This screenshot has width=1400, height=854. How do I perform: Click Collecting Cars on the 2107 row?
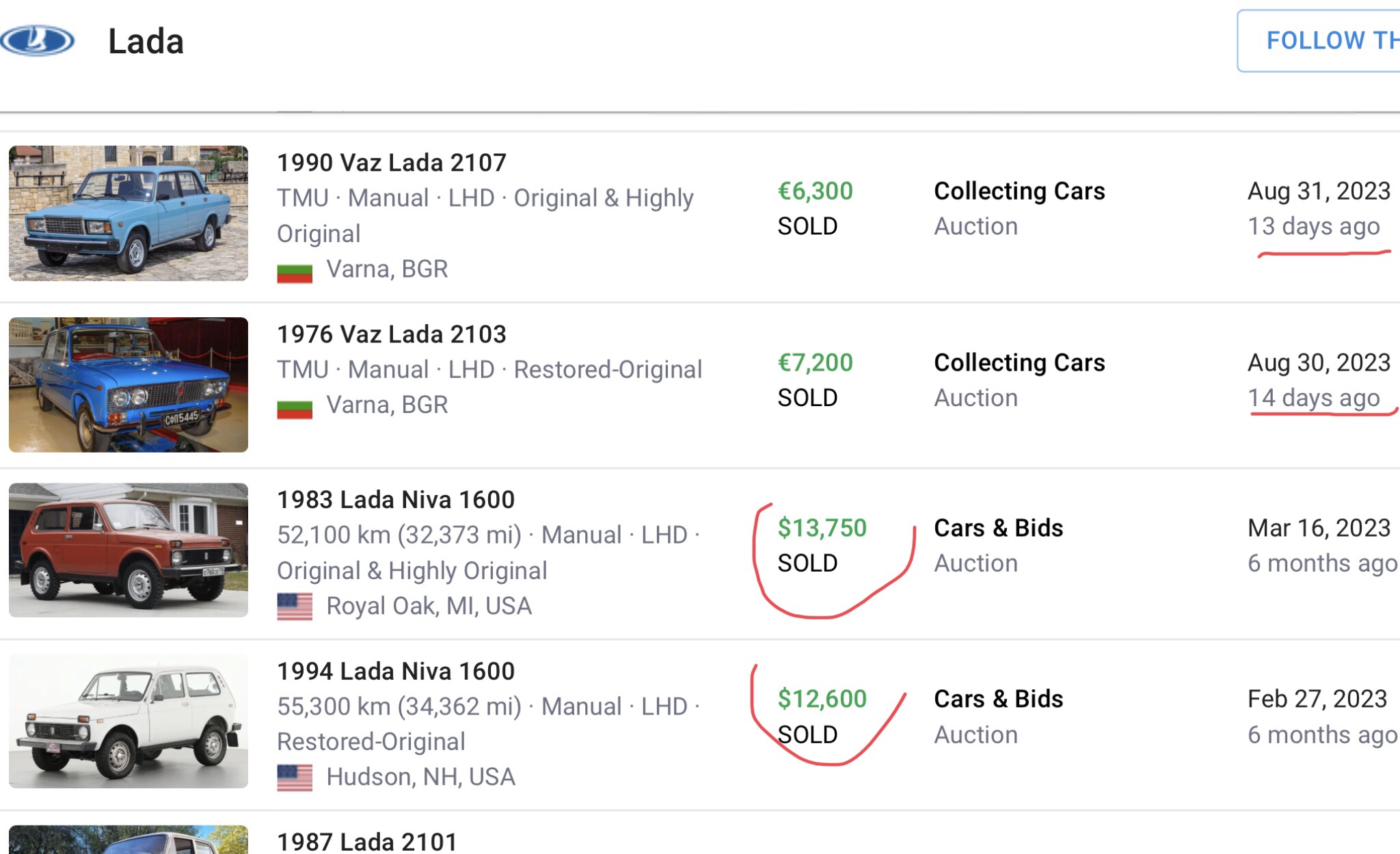coord(1019,191)
